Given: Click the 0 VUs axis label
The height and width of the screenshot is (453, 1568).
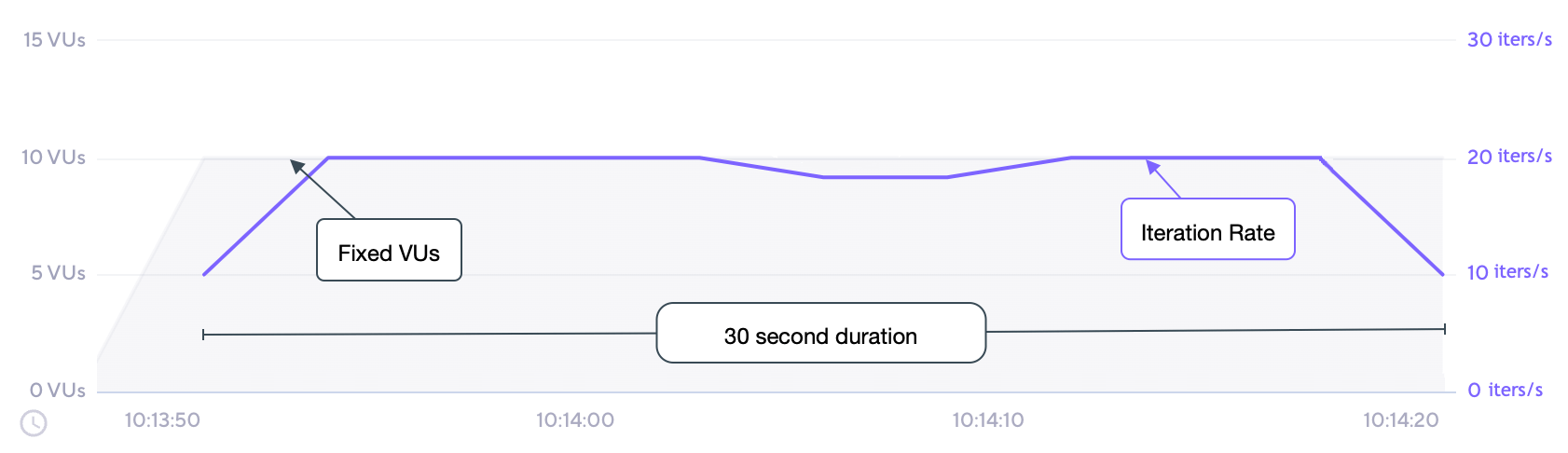Looking at the screenshot, I should tap(57, 391).
